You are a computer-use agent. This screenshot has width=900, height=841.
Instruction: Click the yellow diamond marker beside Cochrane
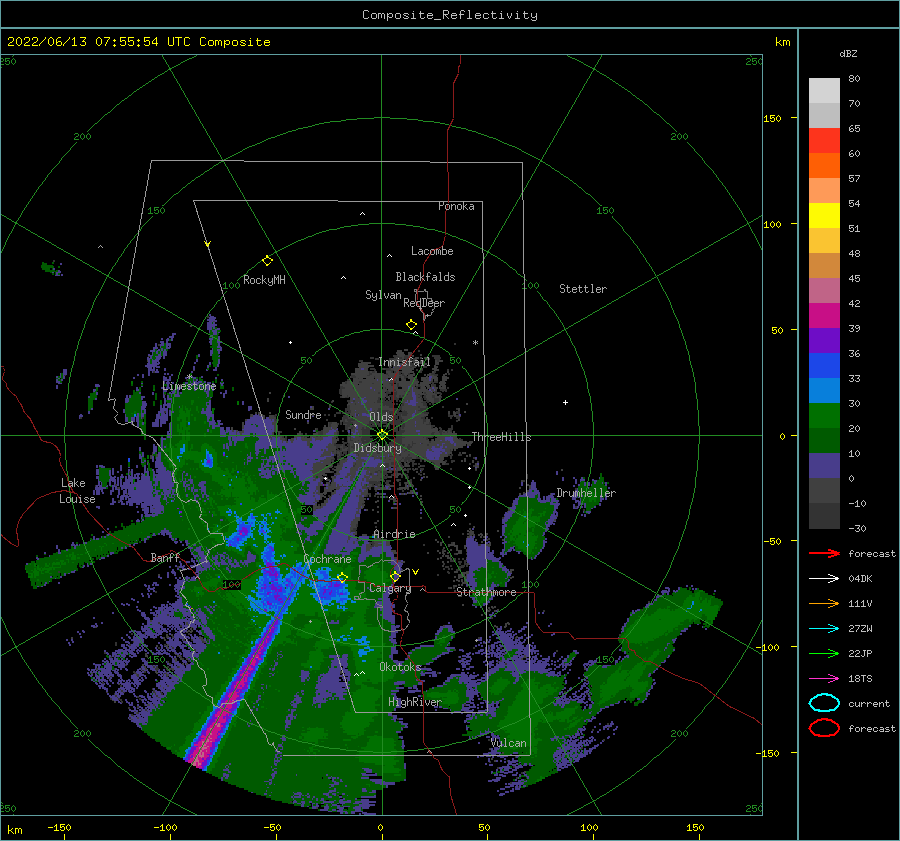click(342, 577)
